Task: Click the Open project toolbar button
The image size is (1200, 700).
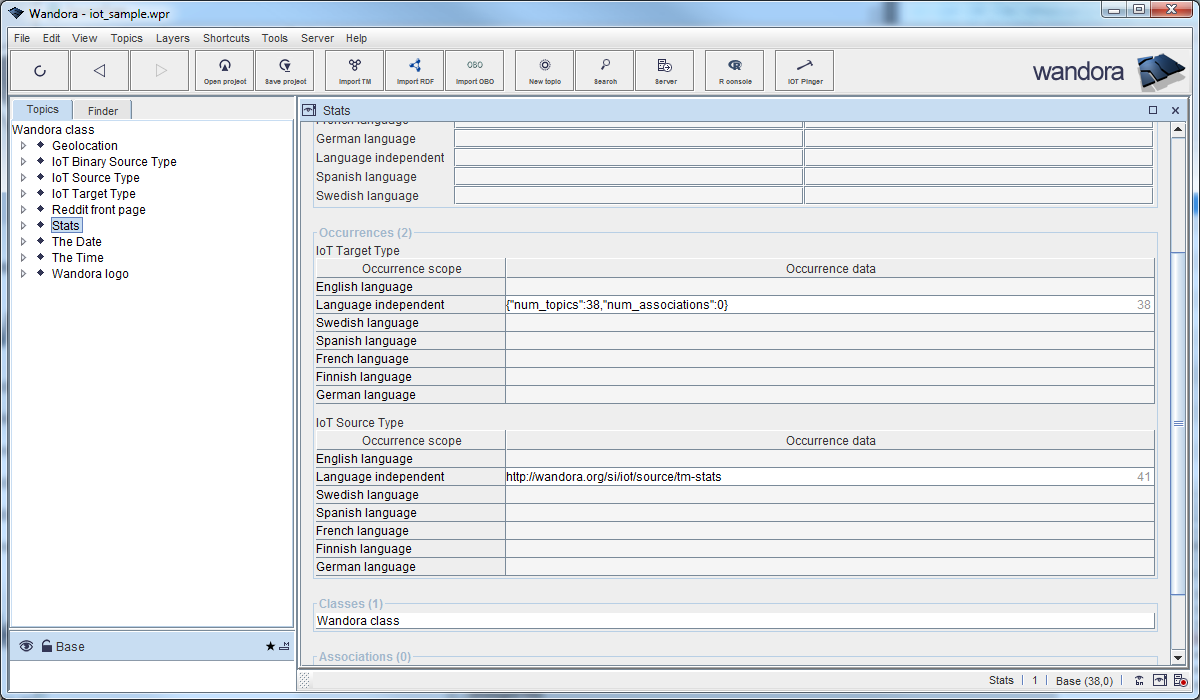Action: [225, 71]
